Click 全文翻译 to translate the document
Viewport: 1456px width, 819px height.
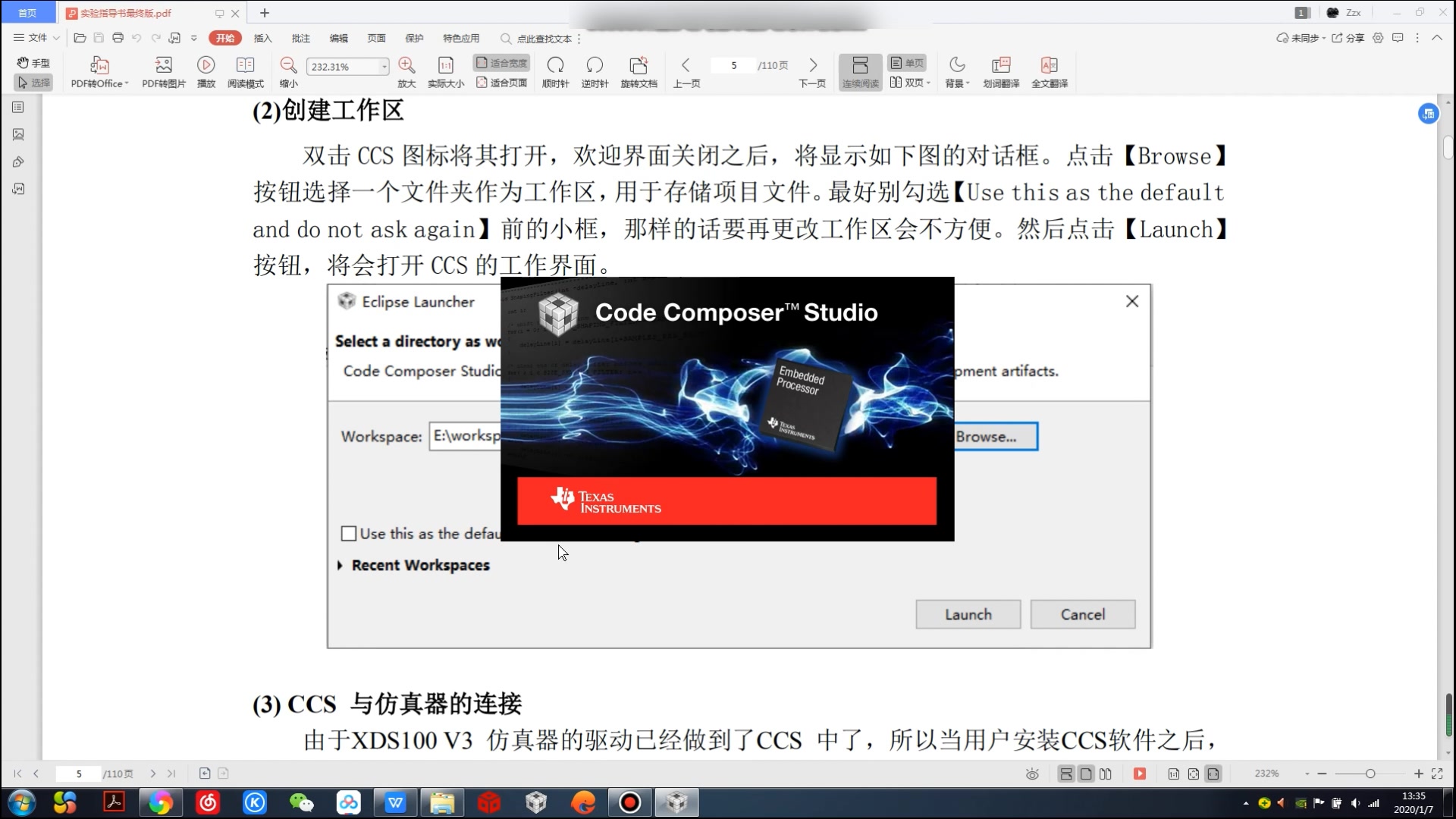tap(1050, 72)
